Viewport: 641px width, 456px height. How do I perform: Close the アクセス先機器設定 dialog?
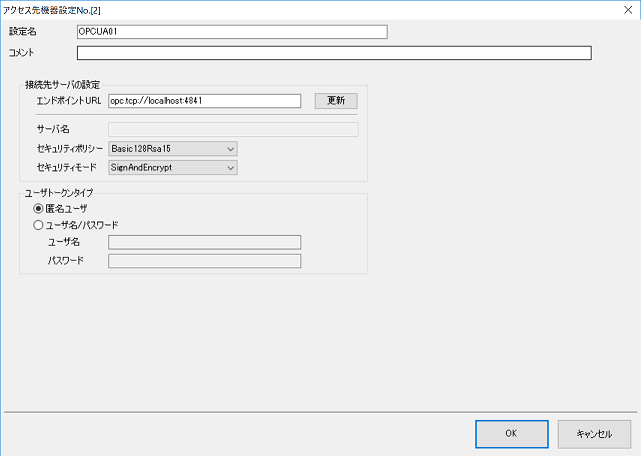(628, 10)
